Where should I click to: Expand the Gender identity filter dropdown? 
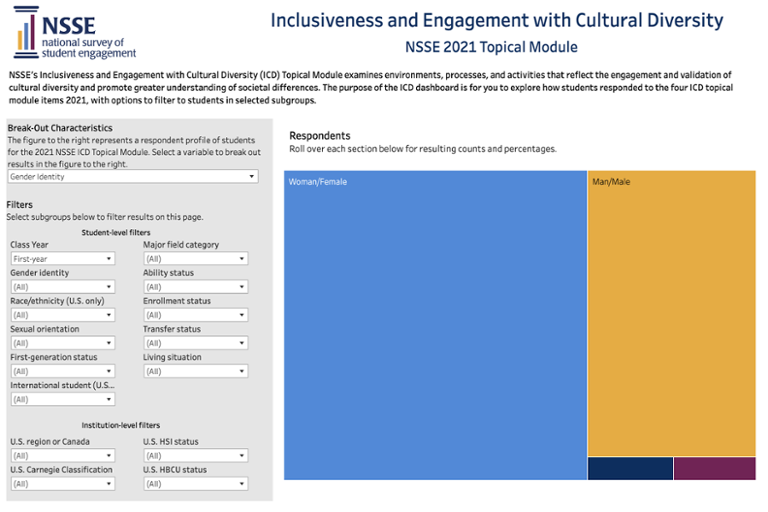tap(63, 287)
